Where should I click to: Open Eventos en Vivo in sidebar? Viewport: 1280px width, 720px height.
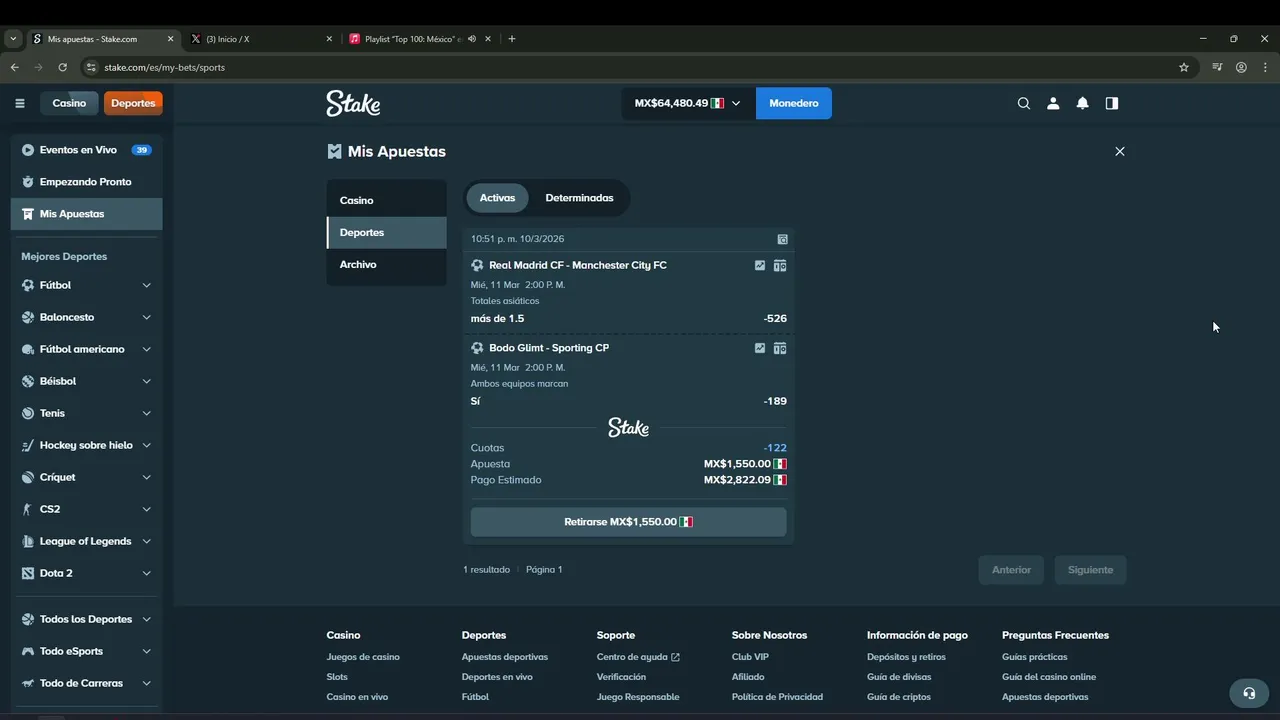click(86, 150)
